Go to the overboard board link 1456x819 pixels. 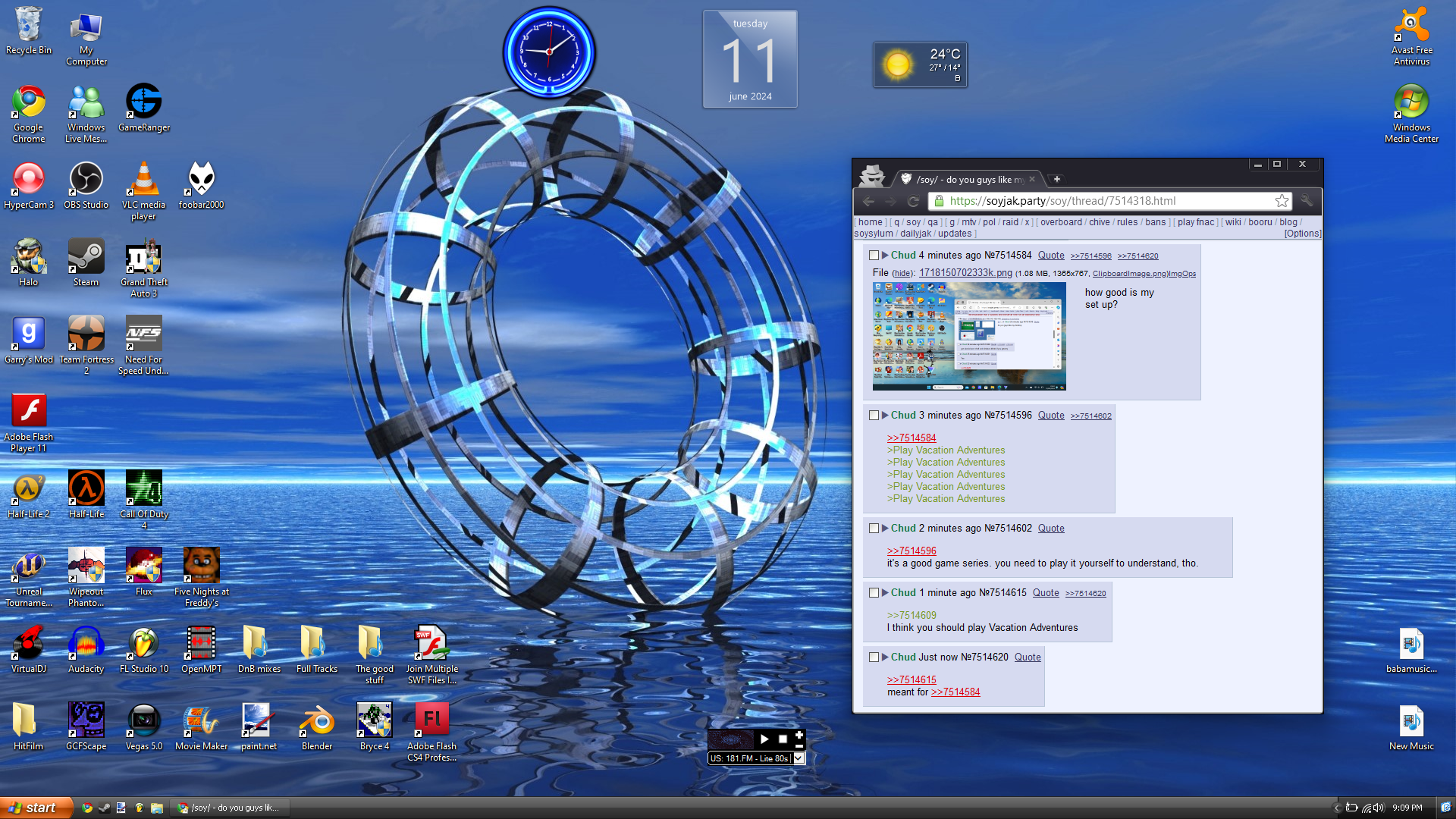[x=1060, y=222]
